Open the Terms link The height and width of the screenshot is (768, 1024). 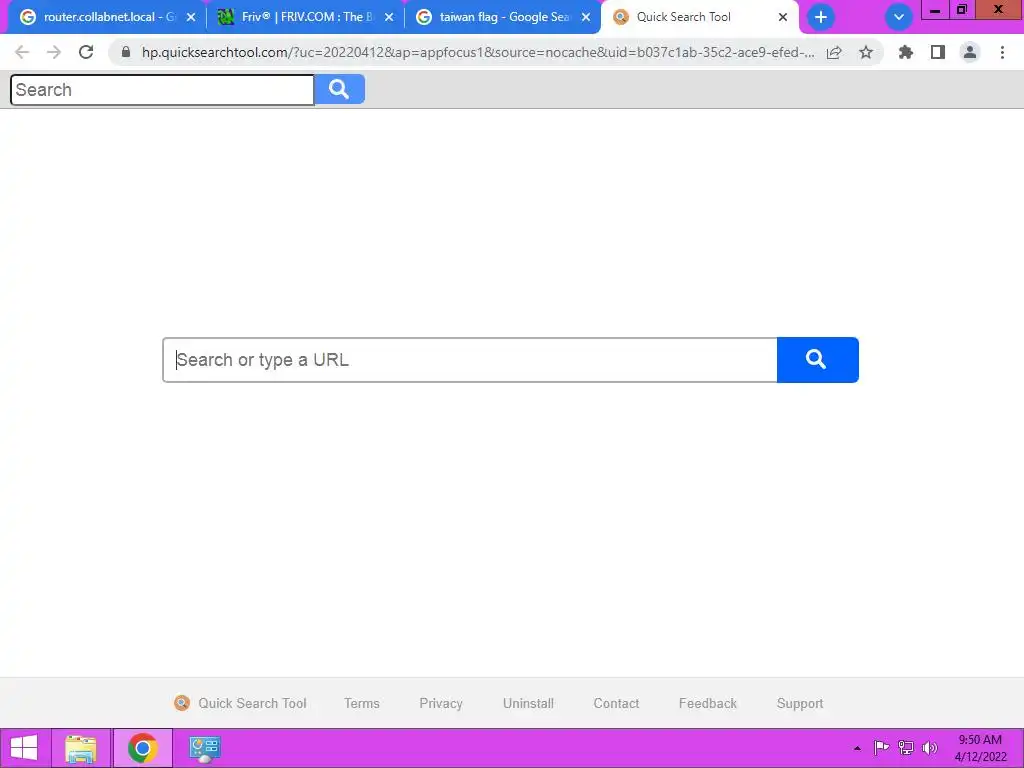click(x=362, y=703)
